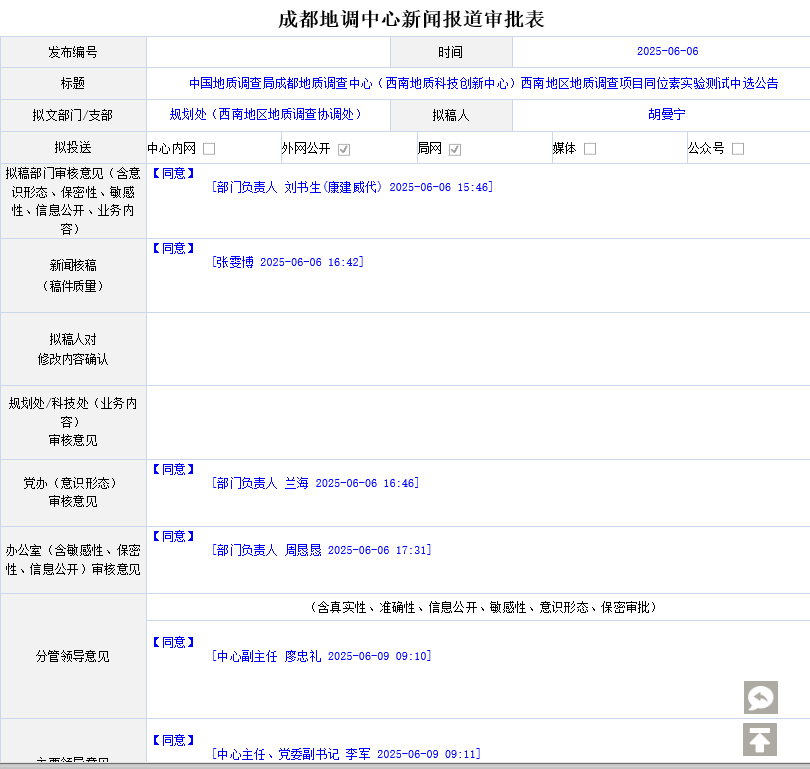
Task: Click the scroll-to-top arrow icon
Action: (760, 740)
